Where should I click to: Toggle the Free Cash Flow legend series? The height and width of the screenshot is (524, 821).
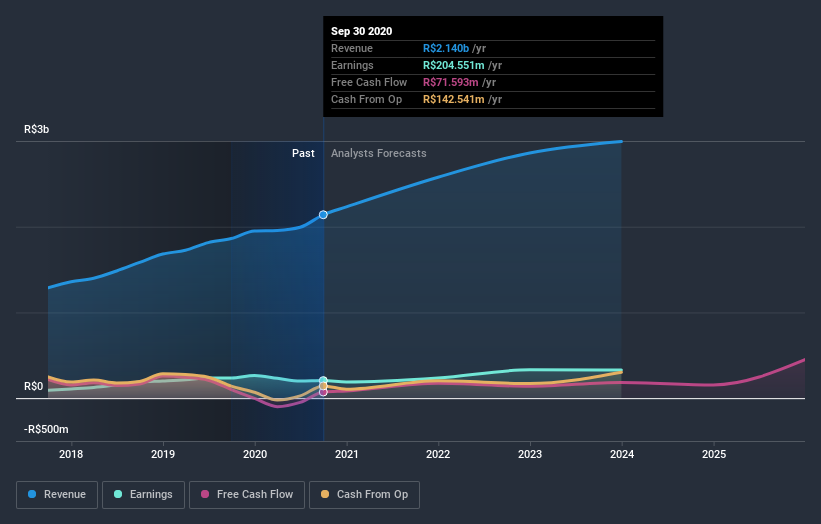point(247,495)
